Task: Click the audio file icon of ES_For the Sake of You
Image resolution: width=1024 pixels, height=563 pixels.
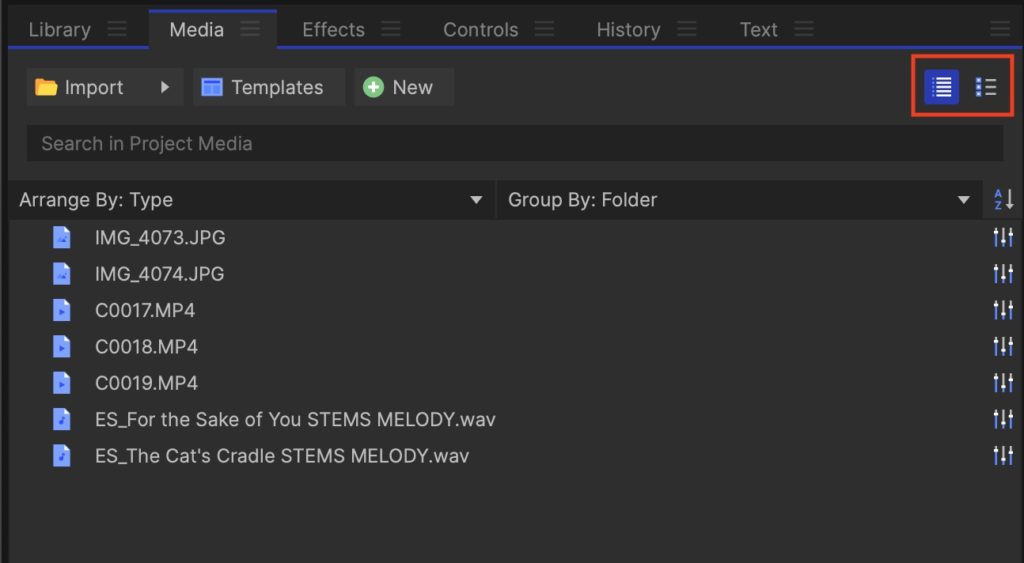Action: [x=62, y=420]
